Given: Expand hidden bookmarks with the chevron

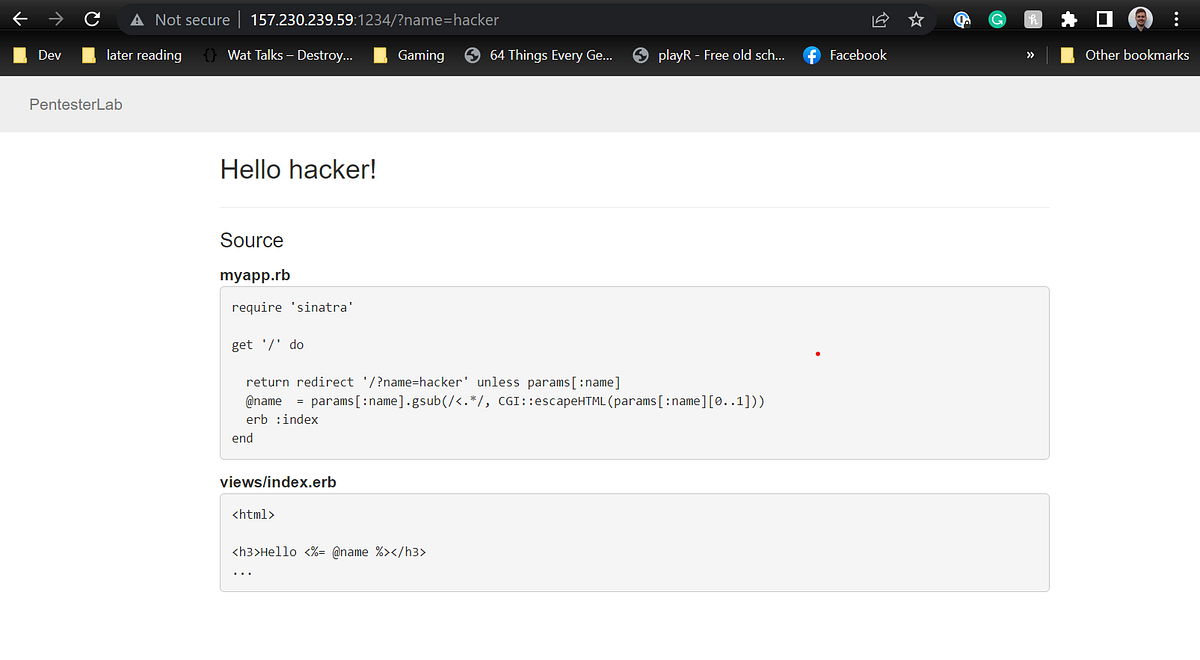Looking at the screenshot, I should 1030,55.
